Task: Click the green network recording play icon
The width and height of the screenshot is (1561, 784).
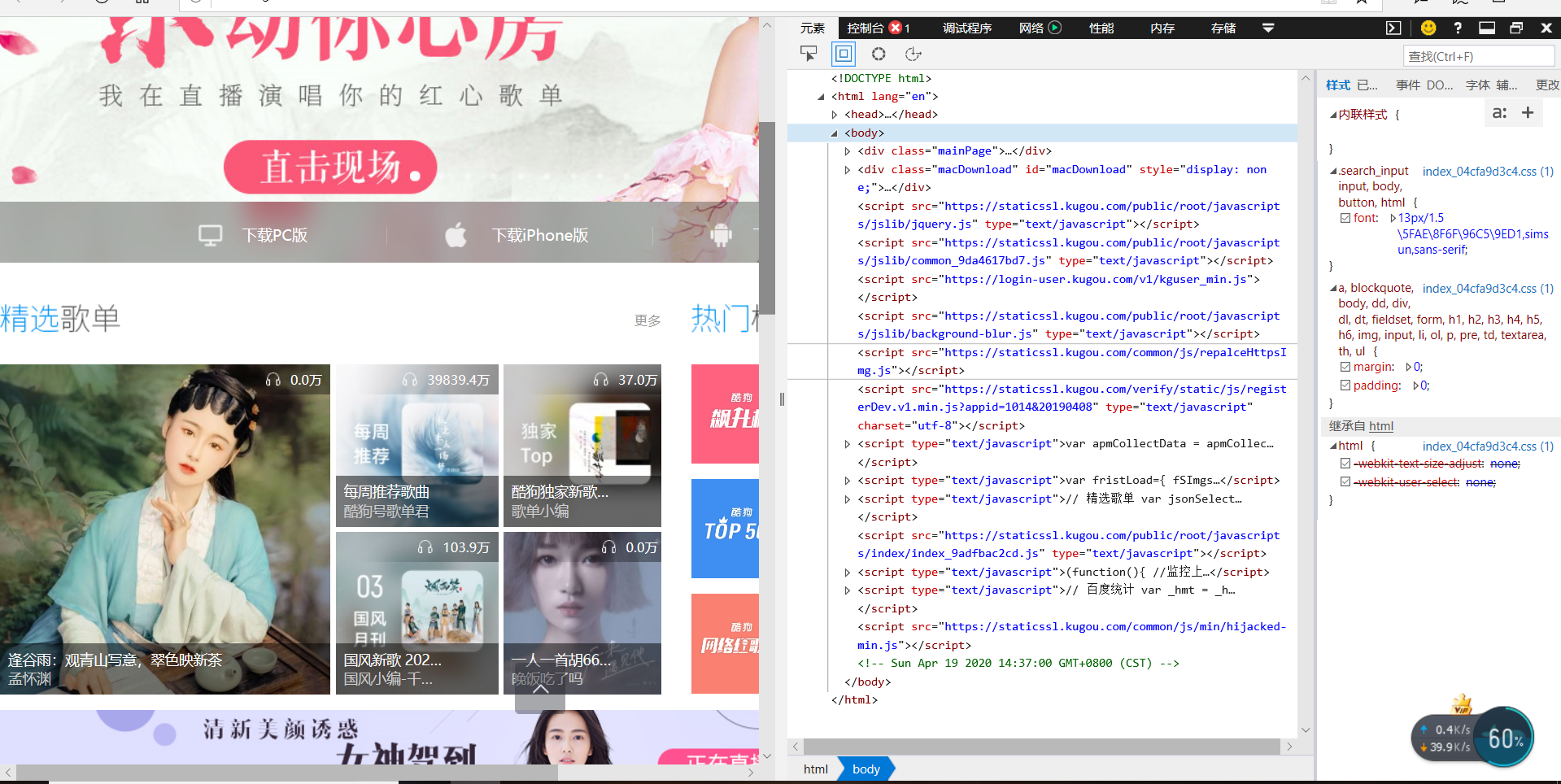Action: pos(1055,28)
